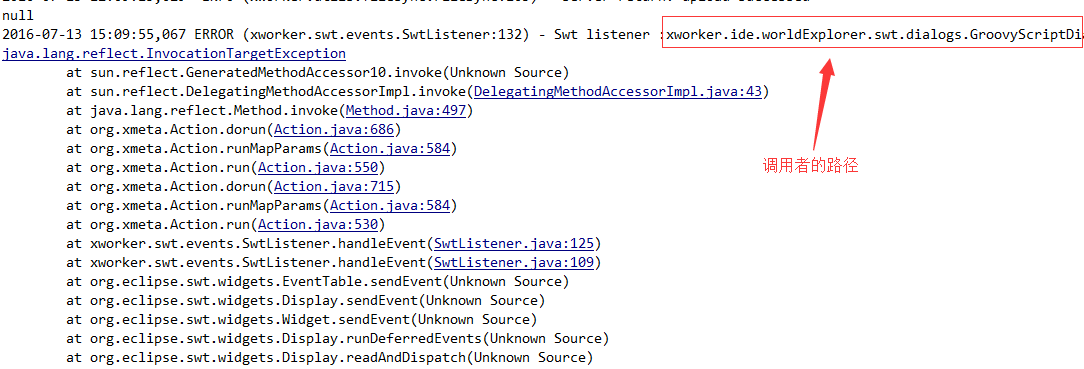This screenshot has height=369, width=1084.
Task: Go to the Action.java:550 link
Action: point(318,167)
